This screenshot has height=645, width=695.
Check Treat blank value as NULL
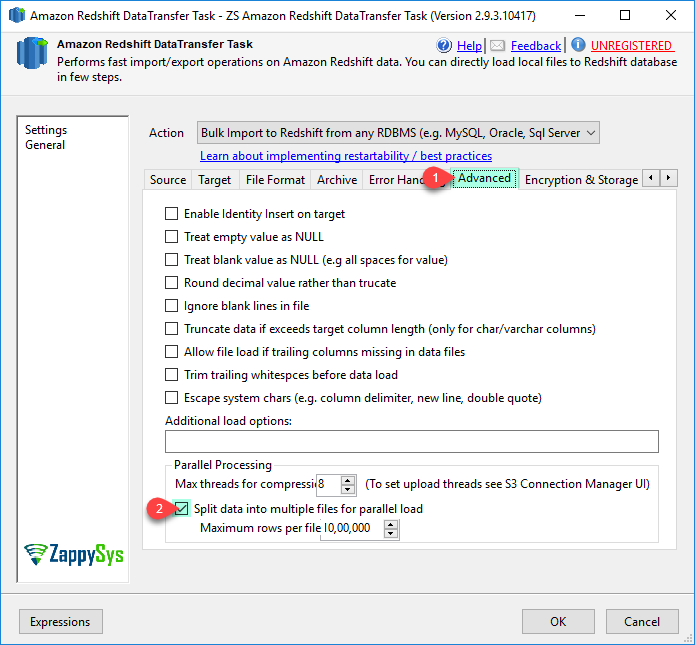point(171,260)
